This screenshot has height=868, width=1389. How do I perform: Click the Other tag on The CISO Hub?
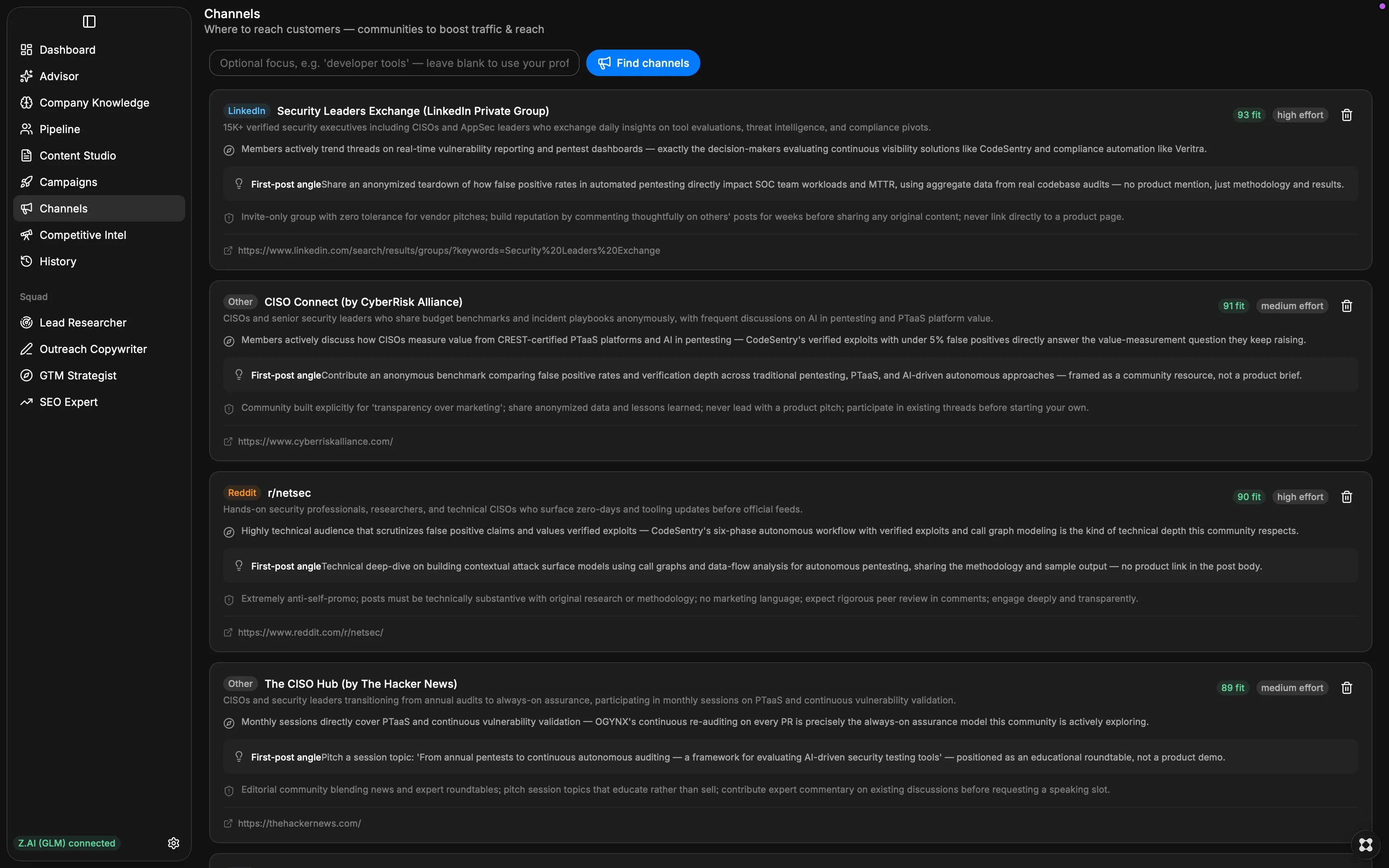click(x=240, y=684)
